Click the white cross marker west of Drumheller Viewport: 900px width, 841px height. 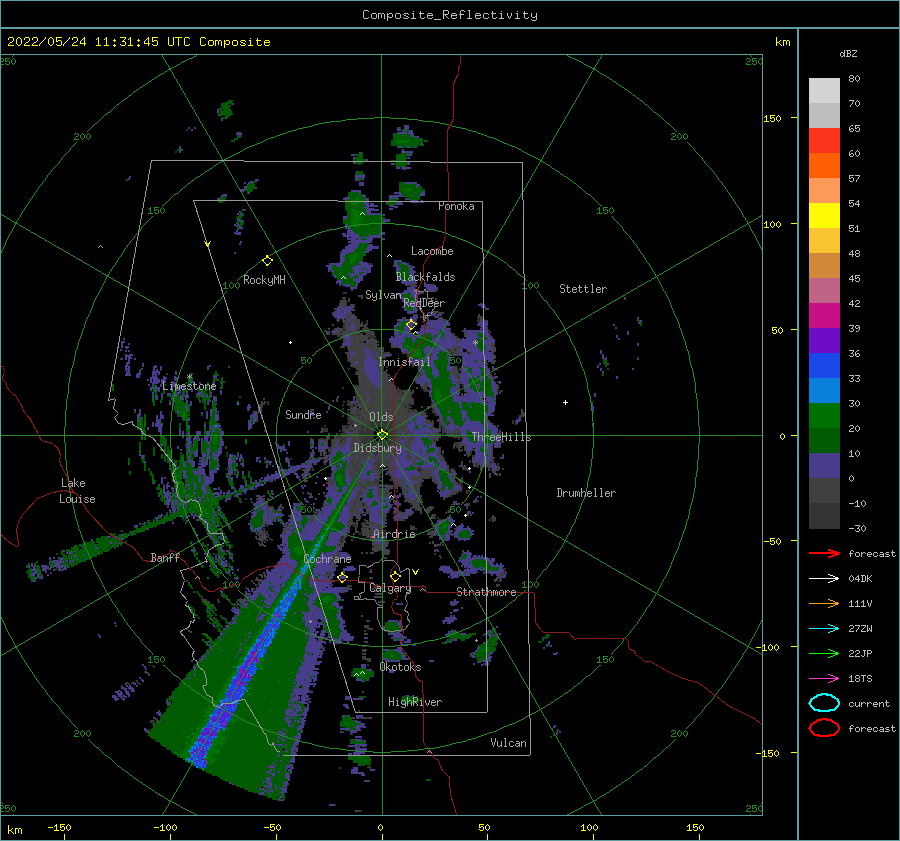[565, 402]
